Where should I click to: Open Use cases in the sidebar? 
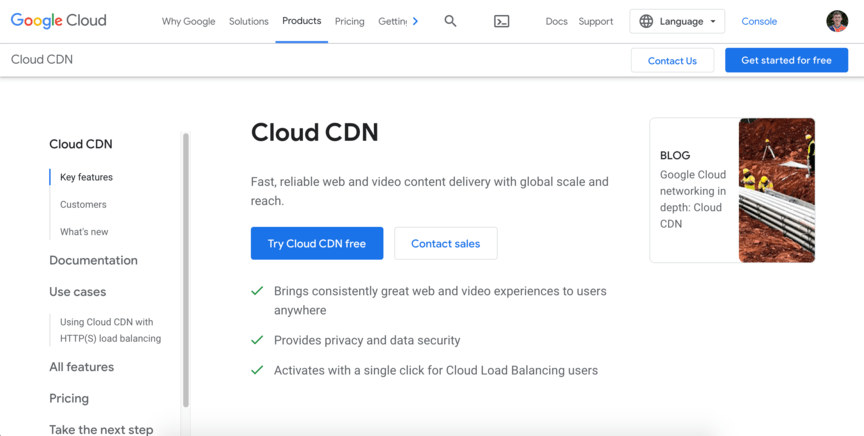[x=78, y=292]
